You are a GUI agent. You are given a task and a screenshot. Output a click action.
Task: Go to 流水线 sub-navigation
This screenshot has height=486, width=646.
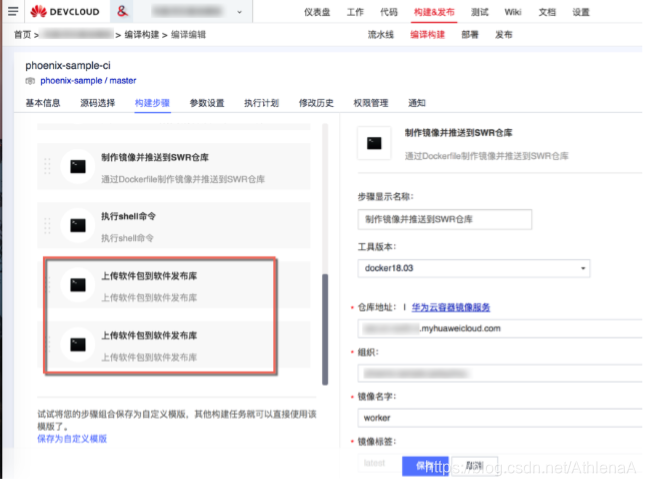point(381,35)
